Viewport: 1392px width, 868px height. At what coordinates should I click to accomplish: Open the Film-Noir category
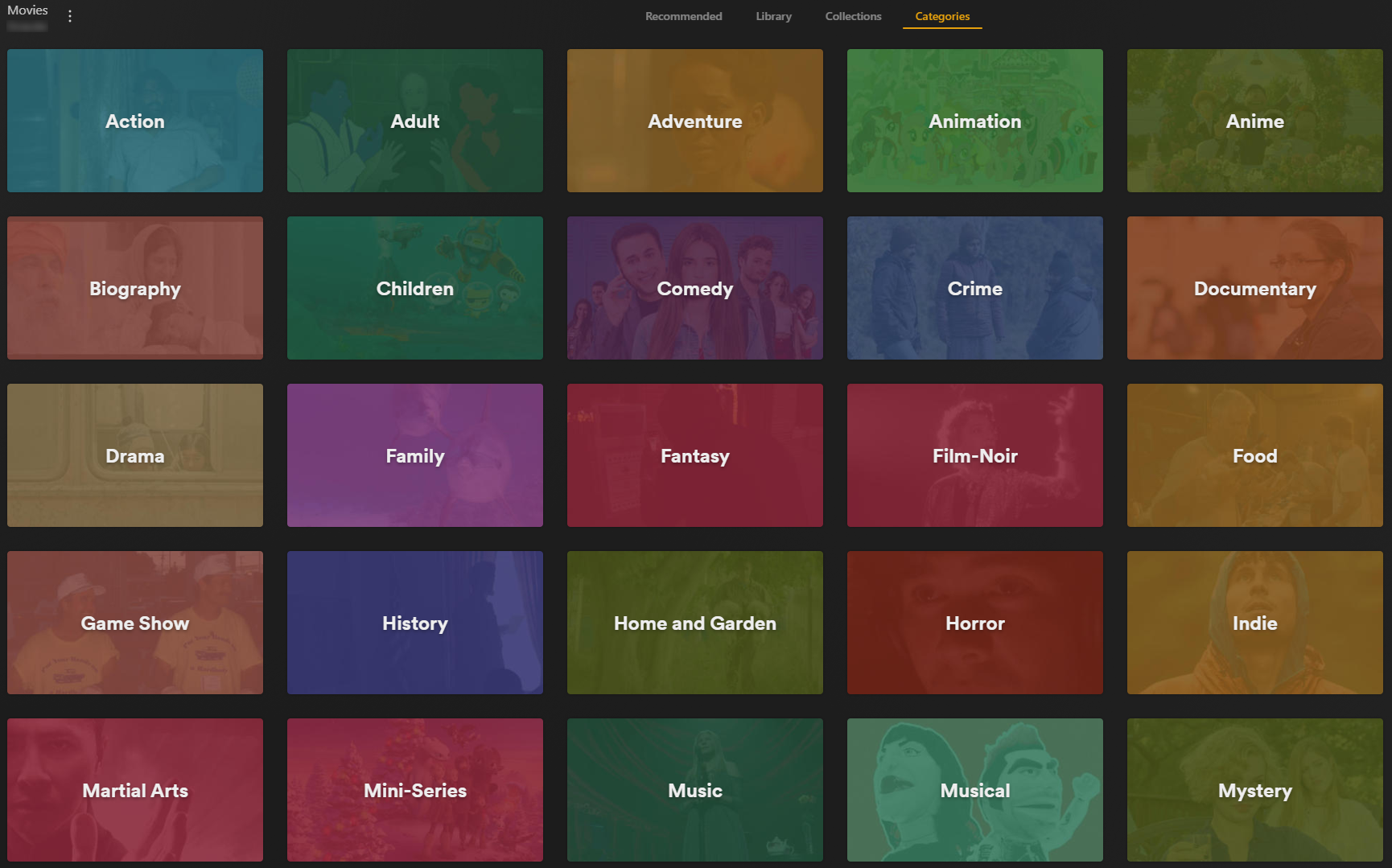(974, 455)
